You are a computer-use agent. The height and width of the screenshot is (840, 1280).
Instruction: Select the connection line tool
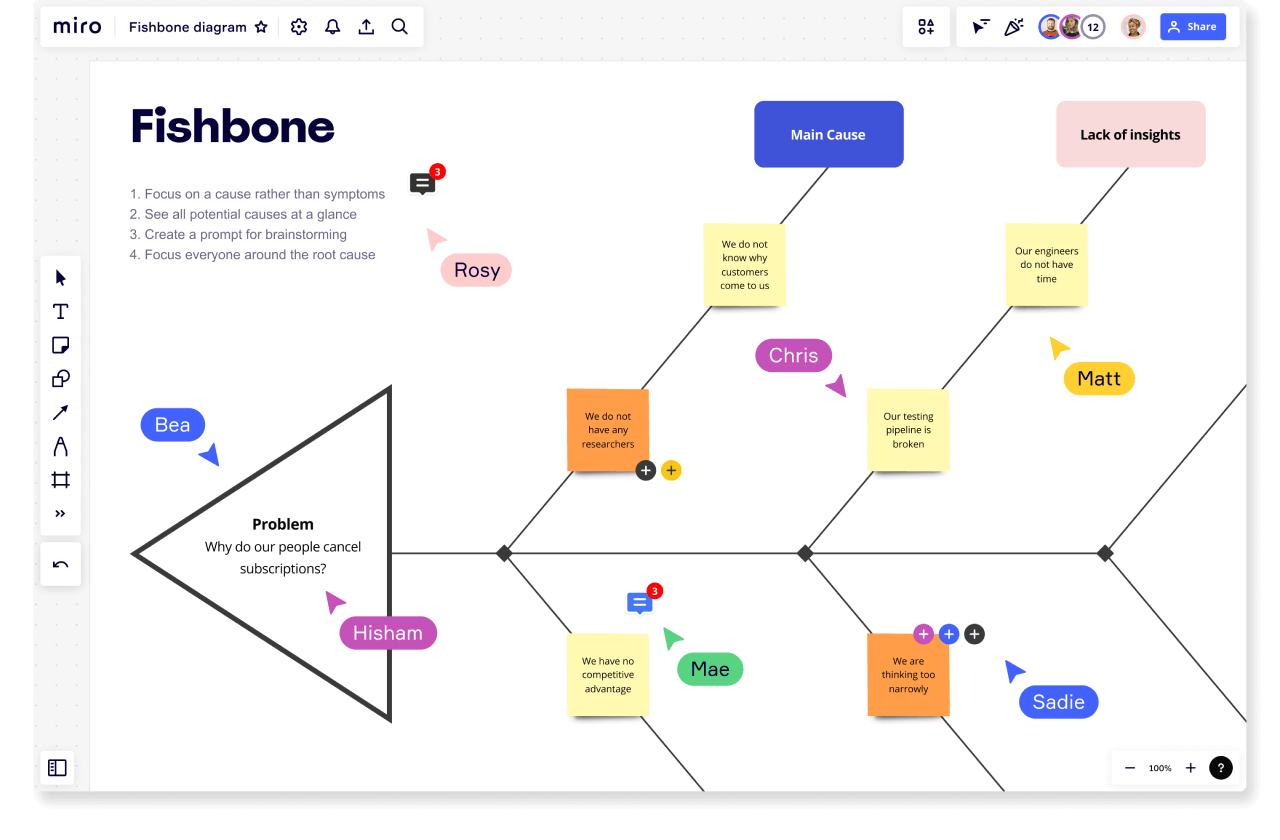tap(60, 412)
